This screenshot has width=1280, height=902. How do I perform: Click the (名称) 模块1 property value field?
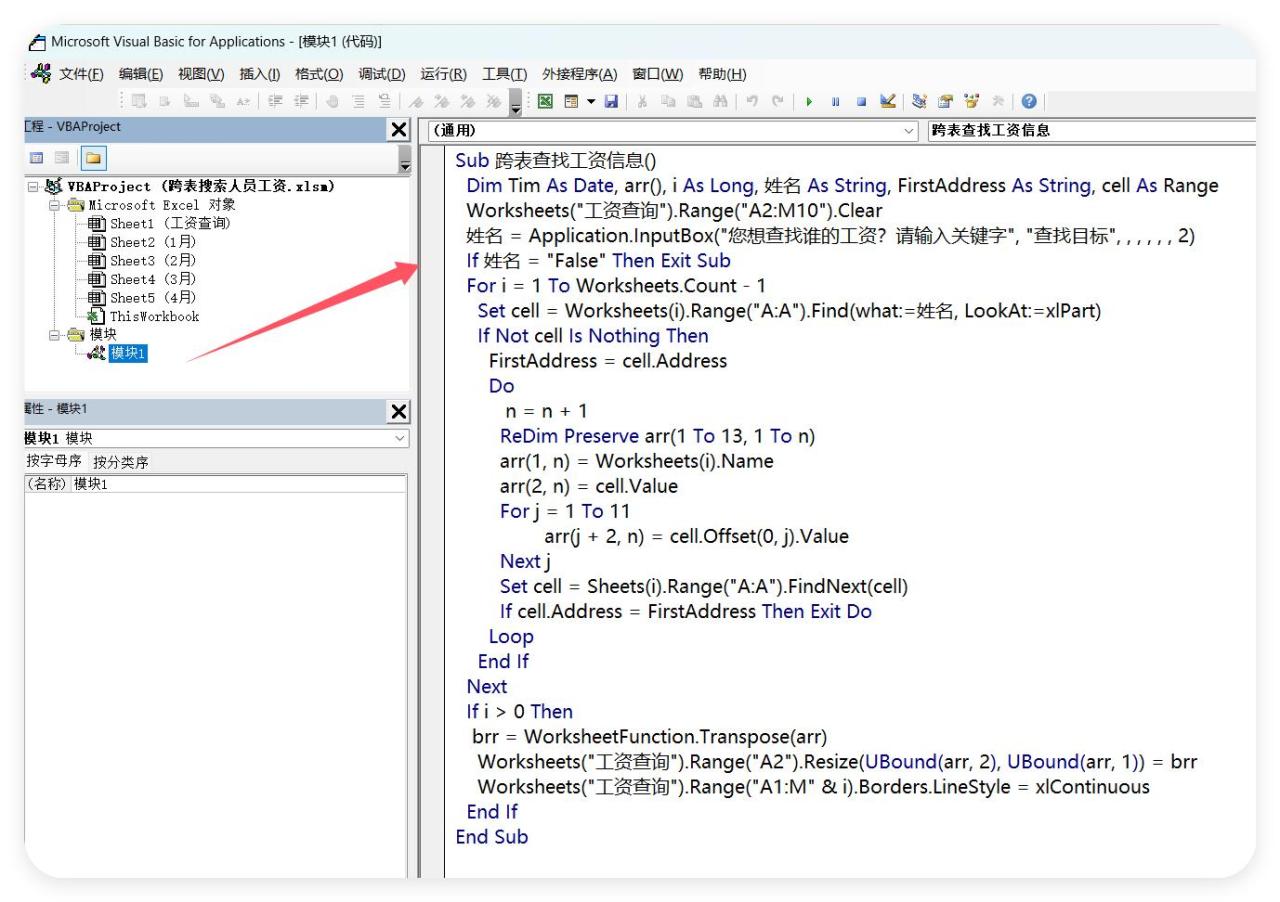pyautogui.click(x=240, y=485)
